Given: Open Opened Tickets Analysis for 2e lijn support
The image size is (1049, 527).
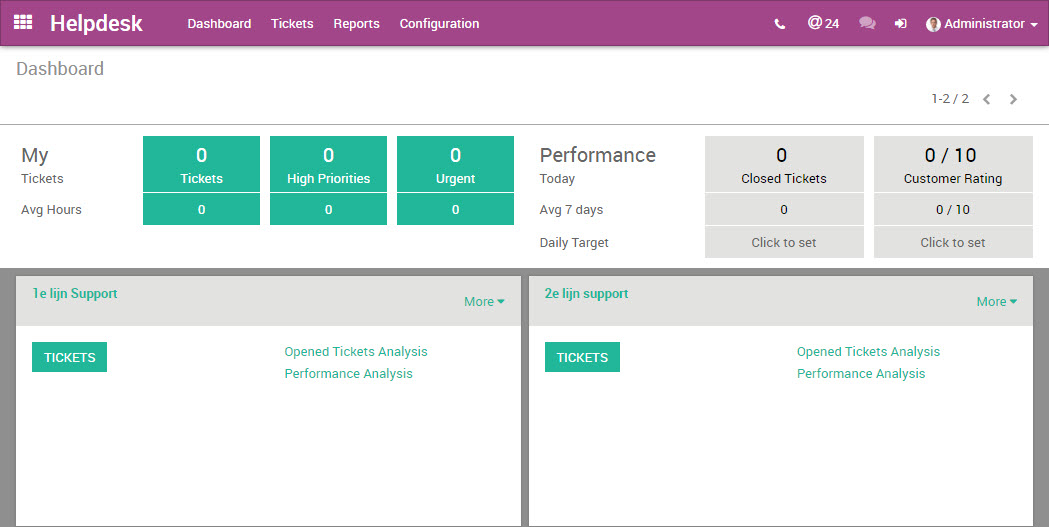Looking at the screenshot, I should (868, 352).
